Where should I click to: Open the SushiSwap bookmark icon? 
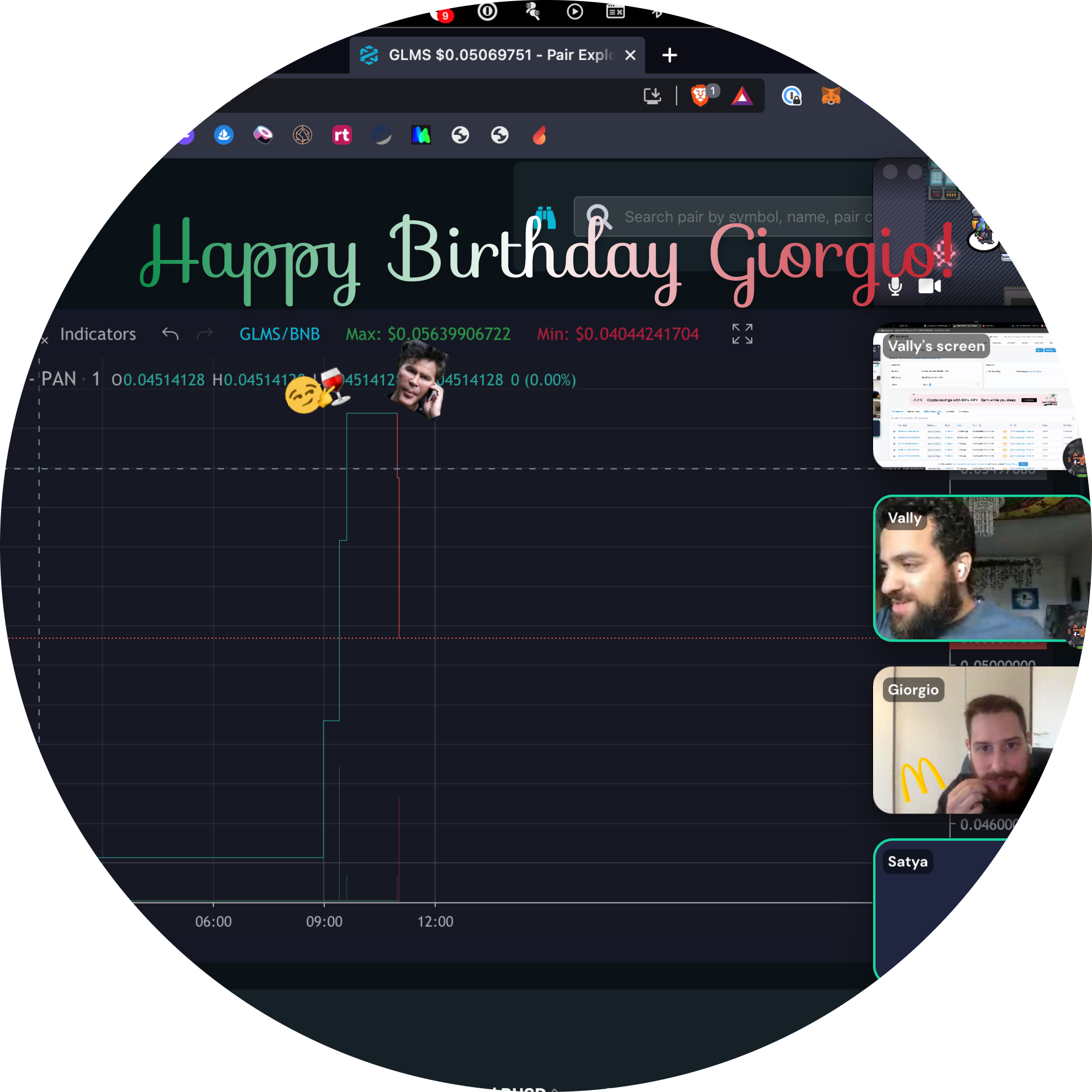262,135
